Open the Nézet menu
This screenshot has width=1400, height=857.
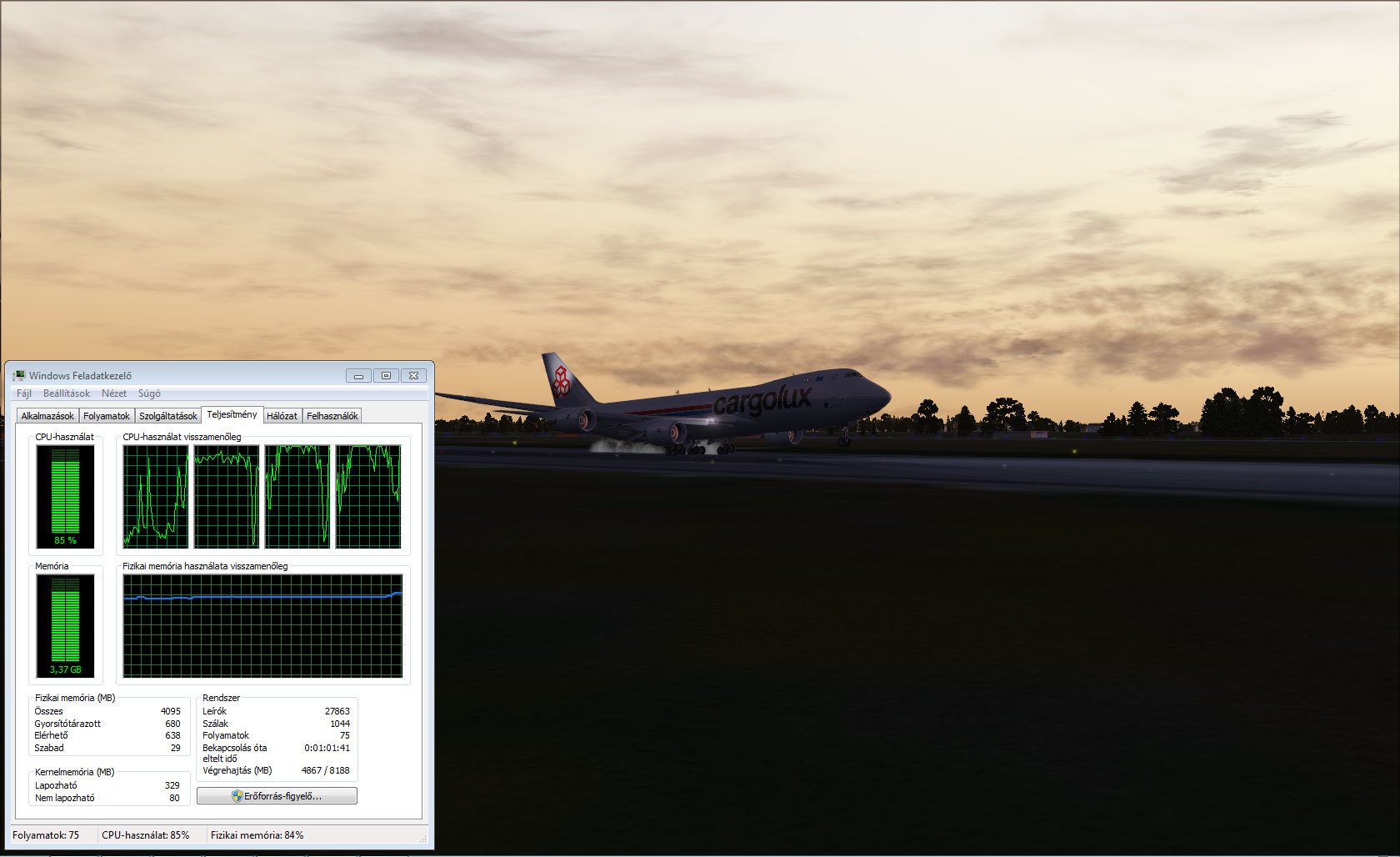[114, 393]
